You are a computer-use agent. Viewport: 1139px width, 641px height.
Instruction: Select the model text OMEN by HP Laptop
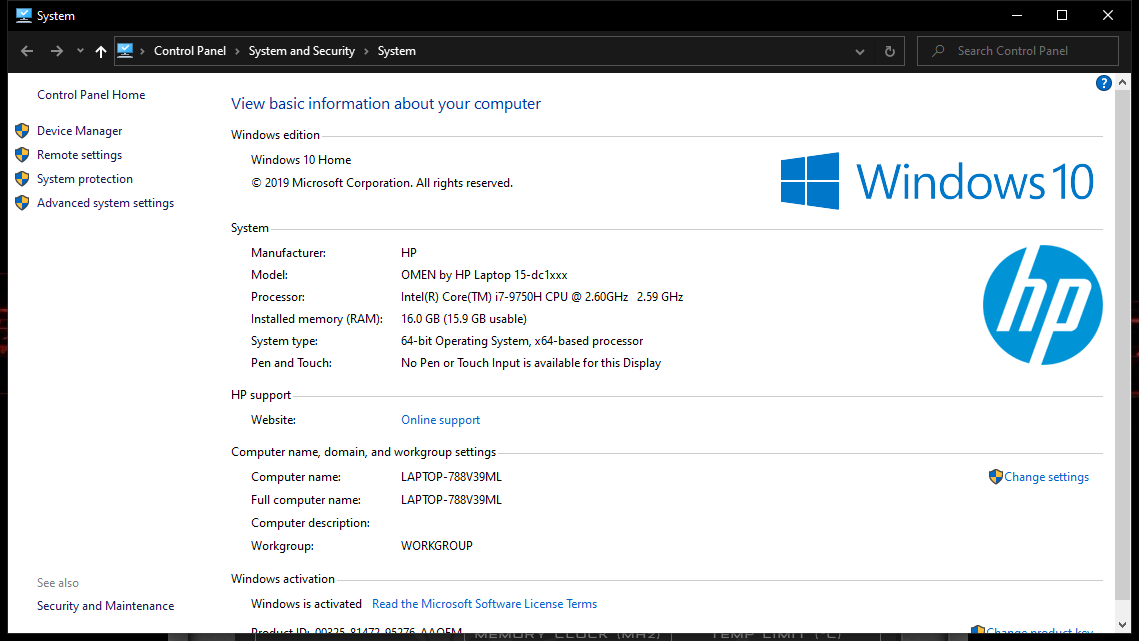click(x=484, y=275)
